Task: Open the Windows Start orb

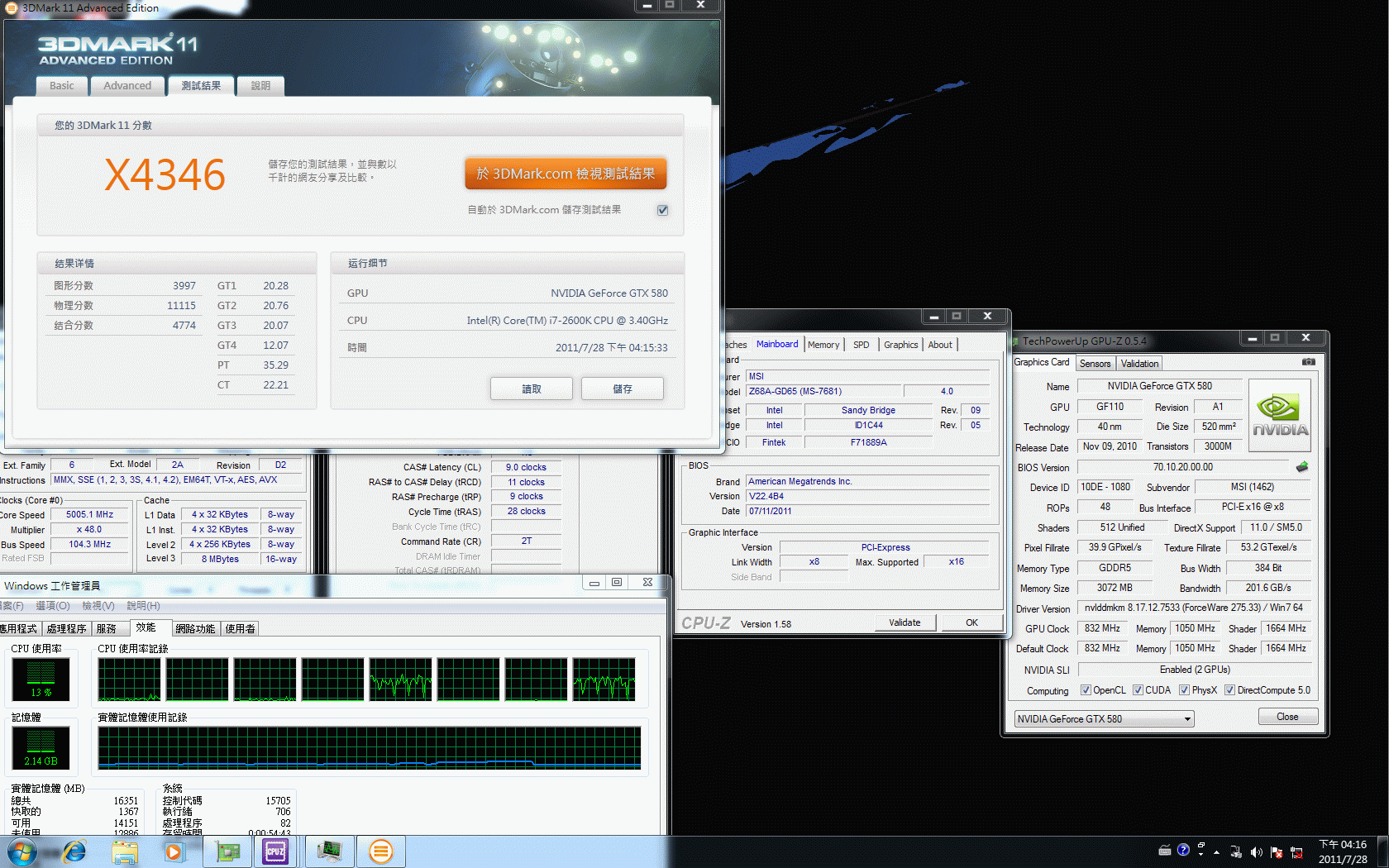Action: click(x=21, y=851)
